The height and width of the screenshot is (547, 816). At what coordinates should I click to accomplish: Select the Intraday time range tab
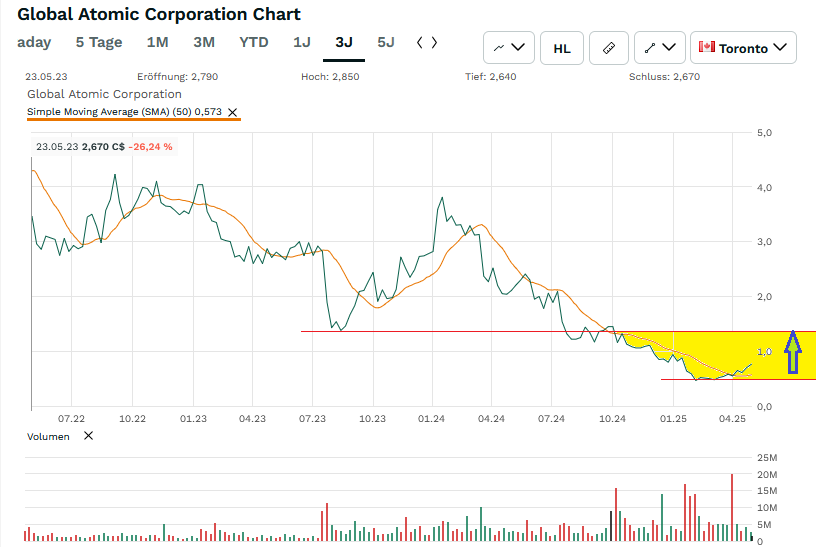[34, 42]
